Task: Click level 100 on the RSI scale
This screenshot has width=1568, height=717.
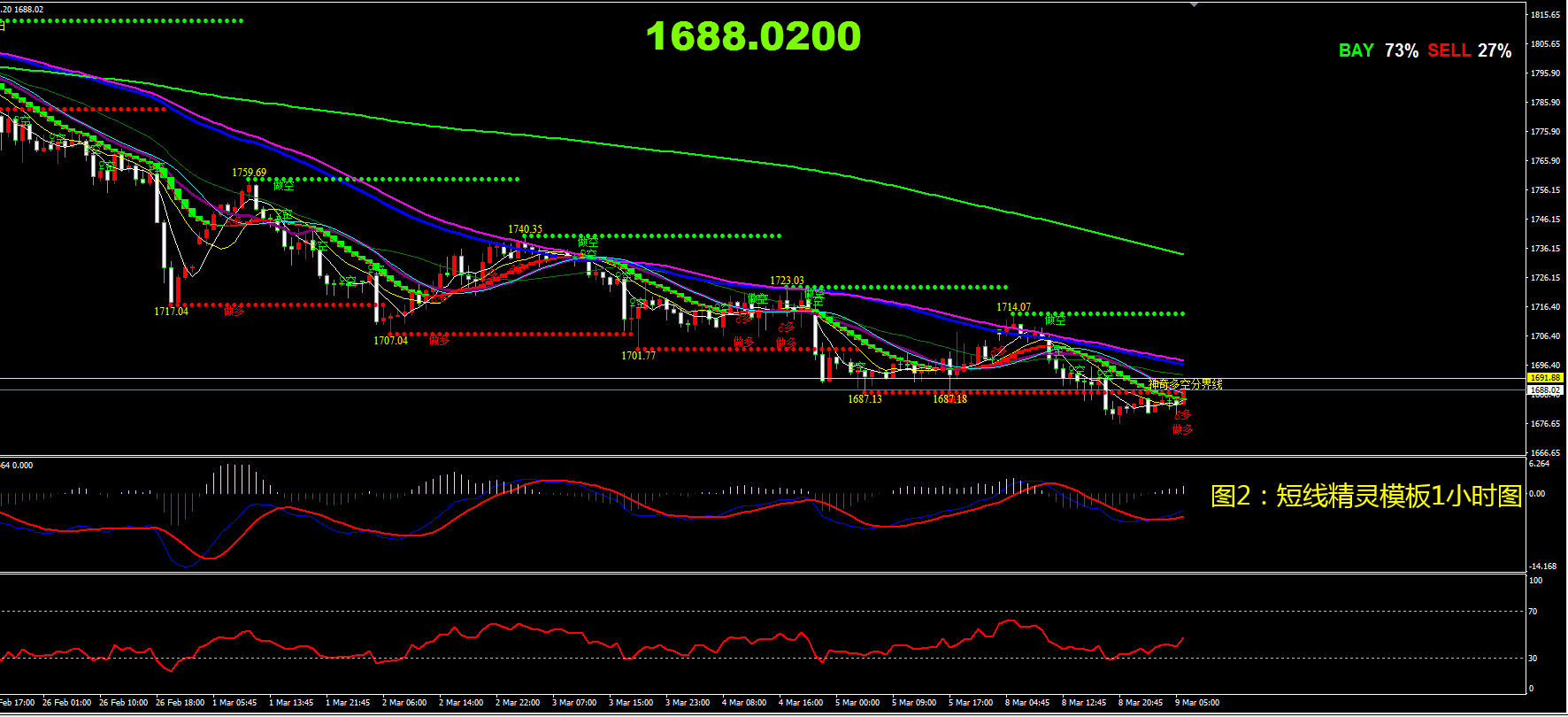Action: point(1536,581)
